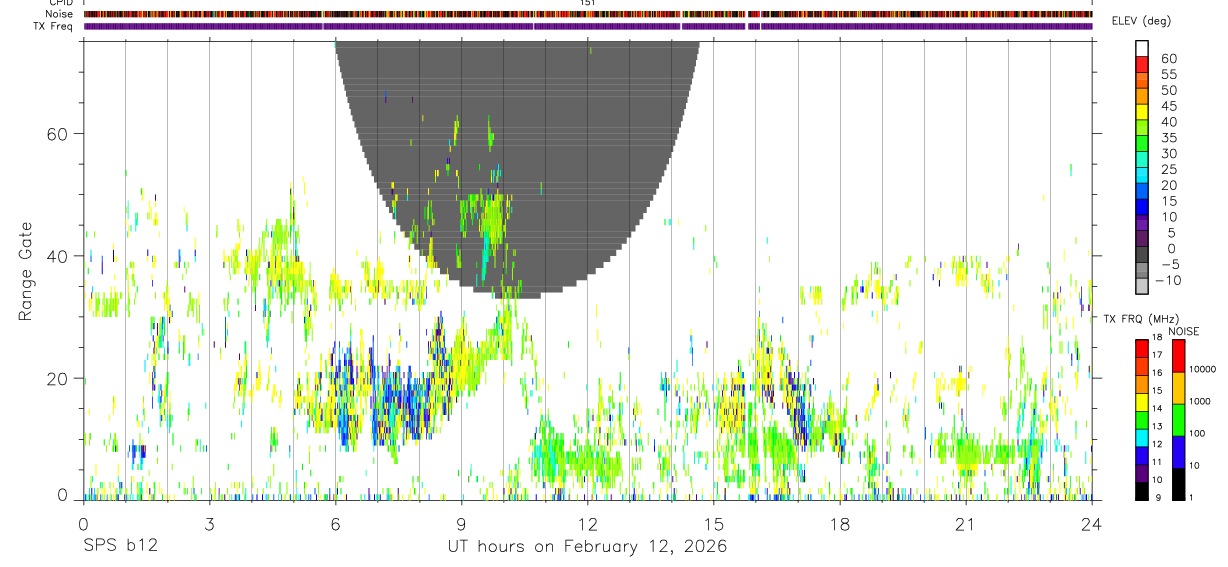Click the 3 tick label on the time axis
Image resolution: width=1228 pixels, height=567 pixels.
point(209,524)
